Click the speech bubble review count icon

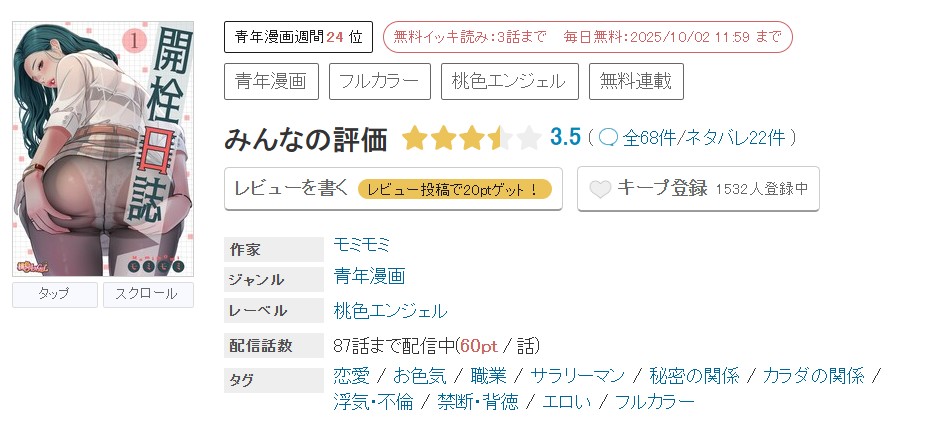click(x=608, y=138)
